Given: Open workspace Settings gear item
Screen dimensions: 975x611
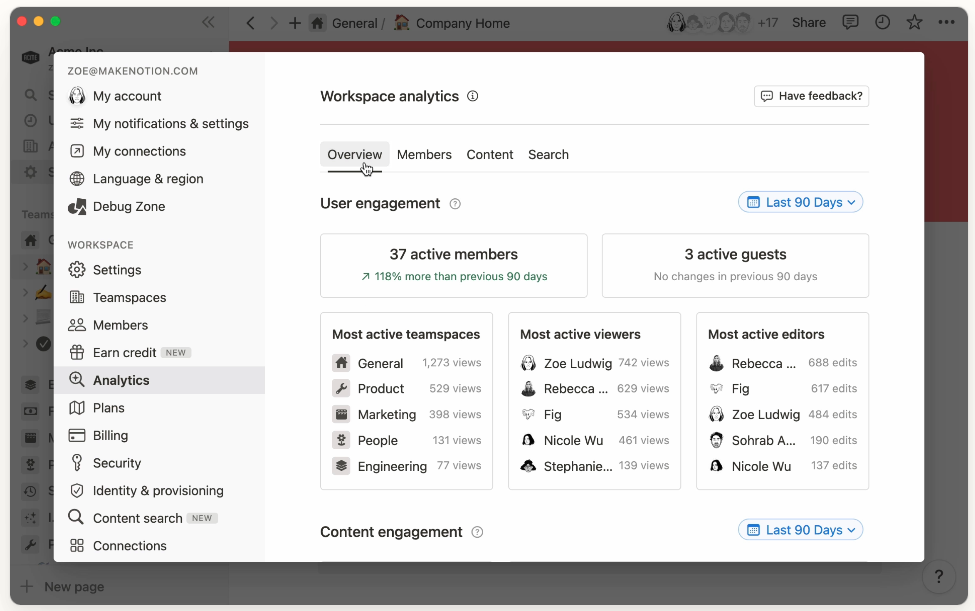Looking at the screenshot, I should 159,270.
